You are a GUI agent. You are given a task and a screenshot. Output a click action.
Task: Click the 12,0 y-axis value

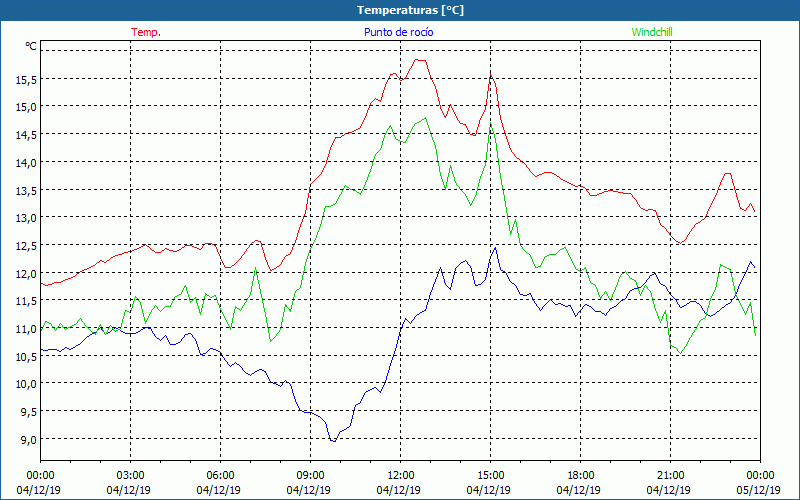point(24,273)
